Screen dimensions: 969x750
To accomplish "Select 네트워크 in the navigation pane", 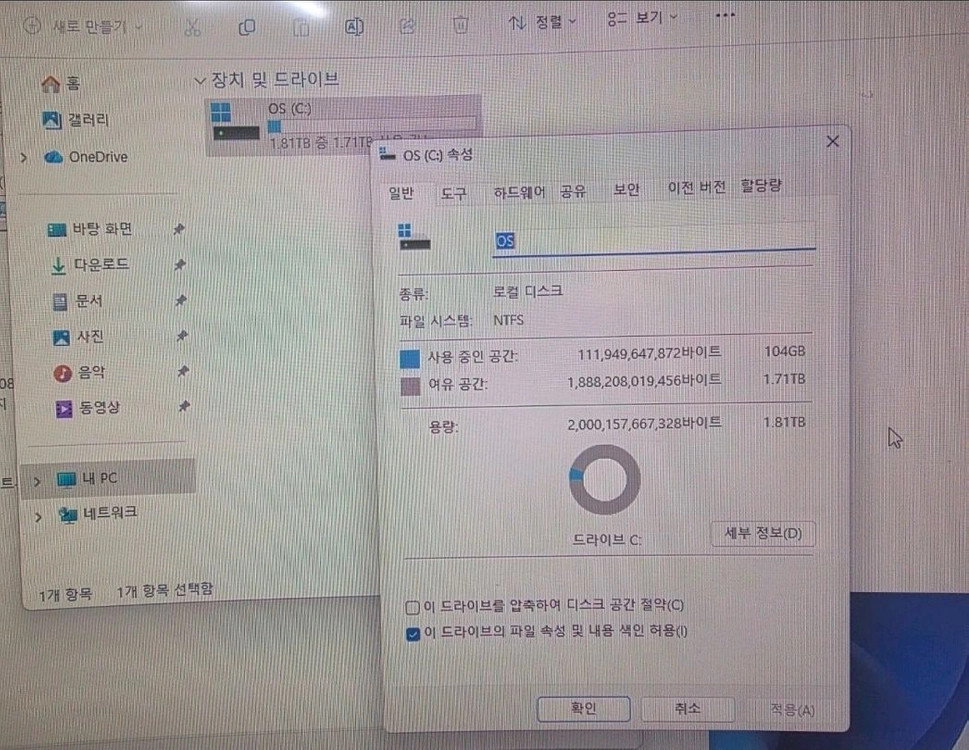I will pos(98,513).
